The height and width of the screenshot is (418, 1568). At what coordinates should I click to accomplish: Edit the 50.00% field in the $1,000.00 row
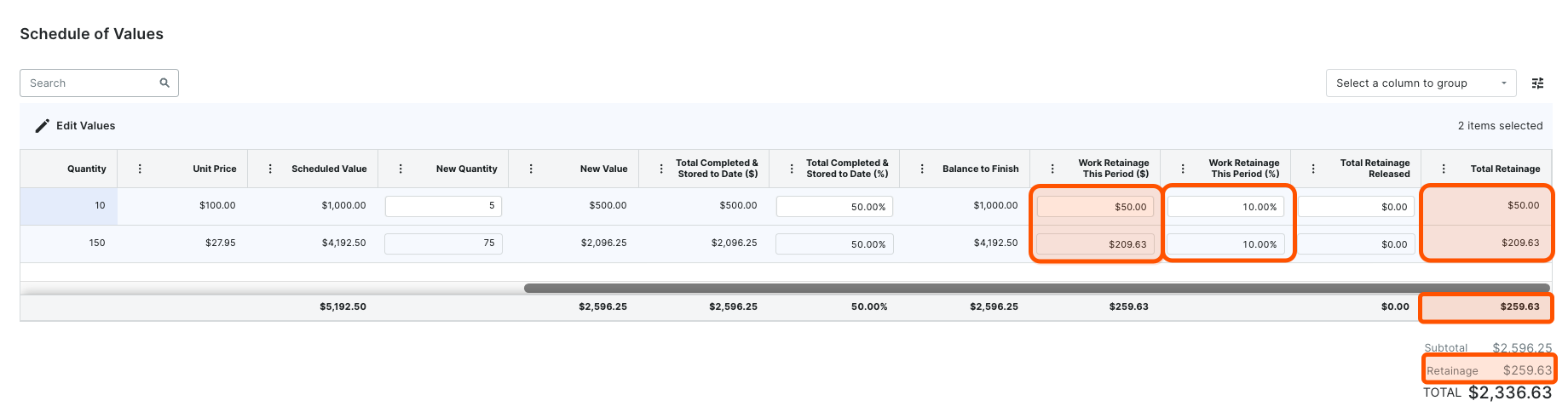[x=834, y=206]
